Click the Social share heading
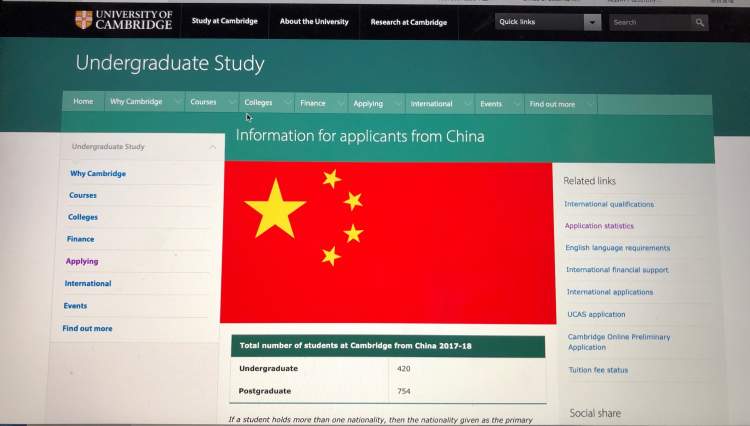Image resolution: width=750 pixels, height=426 pixels. point(595,413)
